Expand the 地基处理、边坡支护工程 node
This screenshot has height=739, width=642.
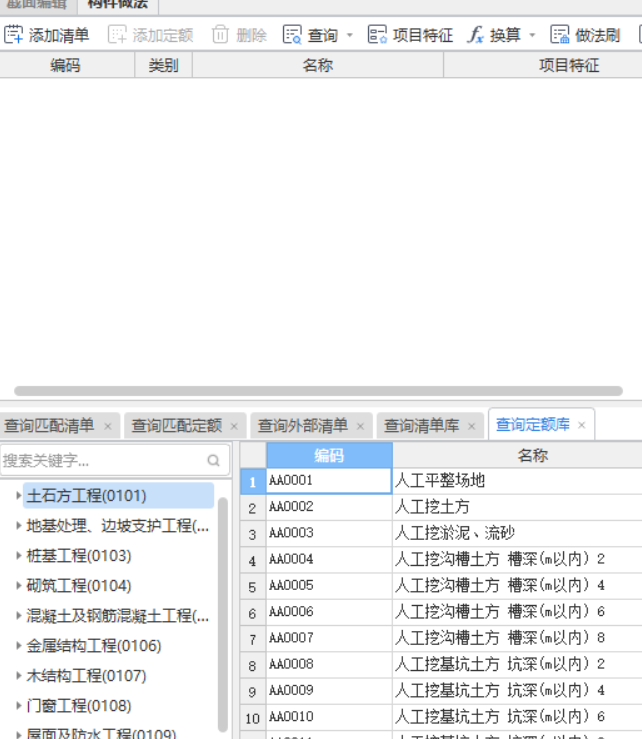tap(18, 525)
